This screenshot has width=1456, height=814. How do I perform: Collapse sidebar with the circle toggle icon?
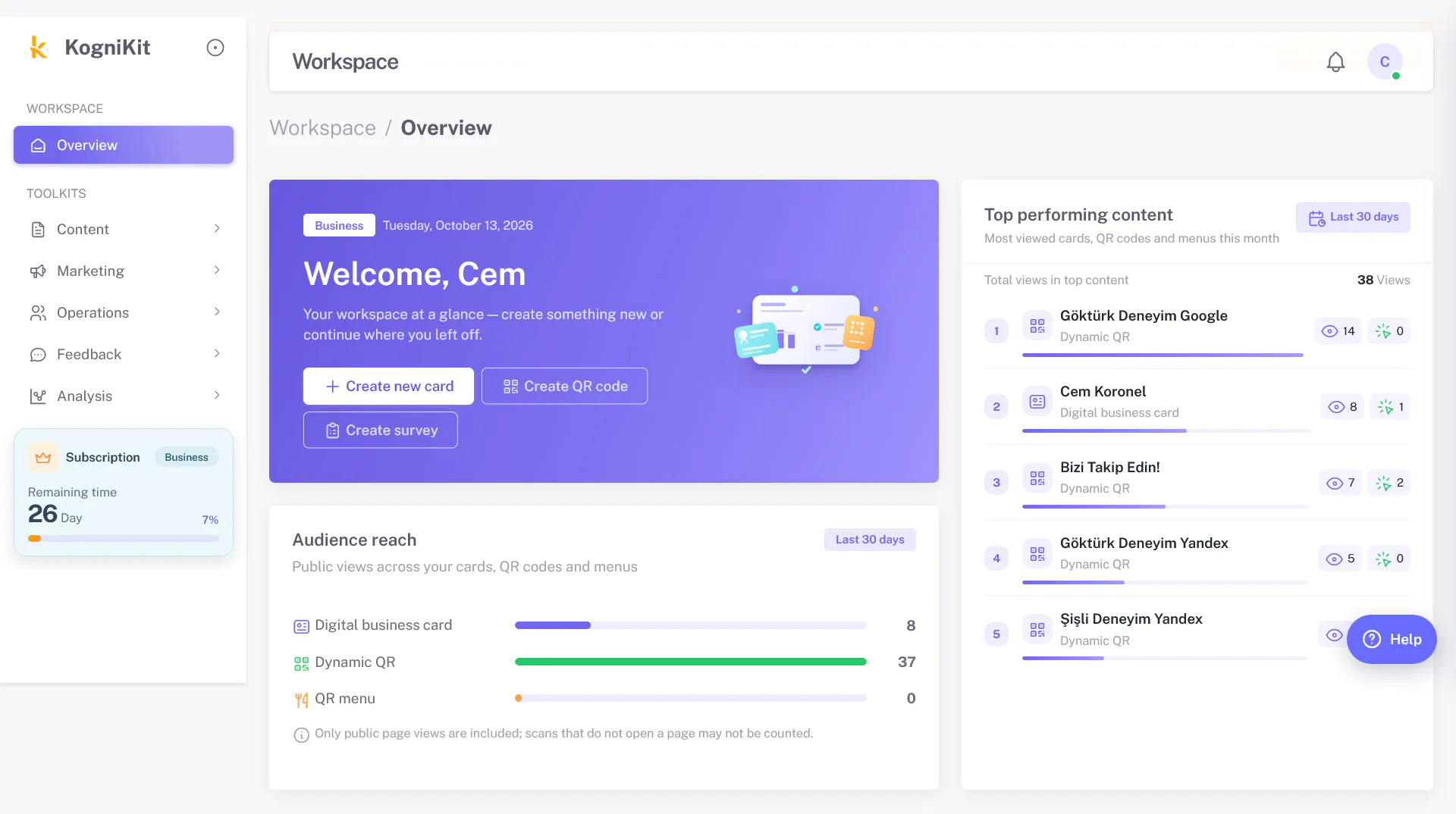point(215,48)
